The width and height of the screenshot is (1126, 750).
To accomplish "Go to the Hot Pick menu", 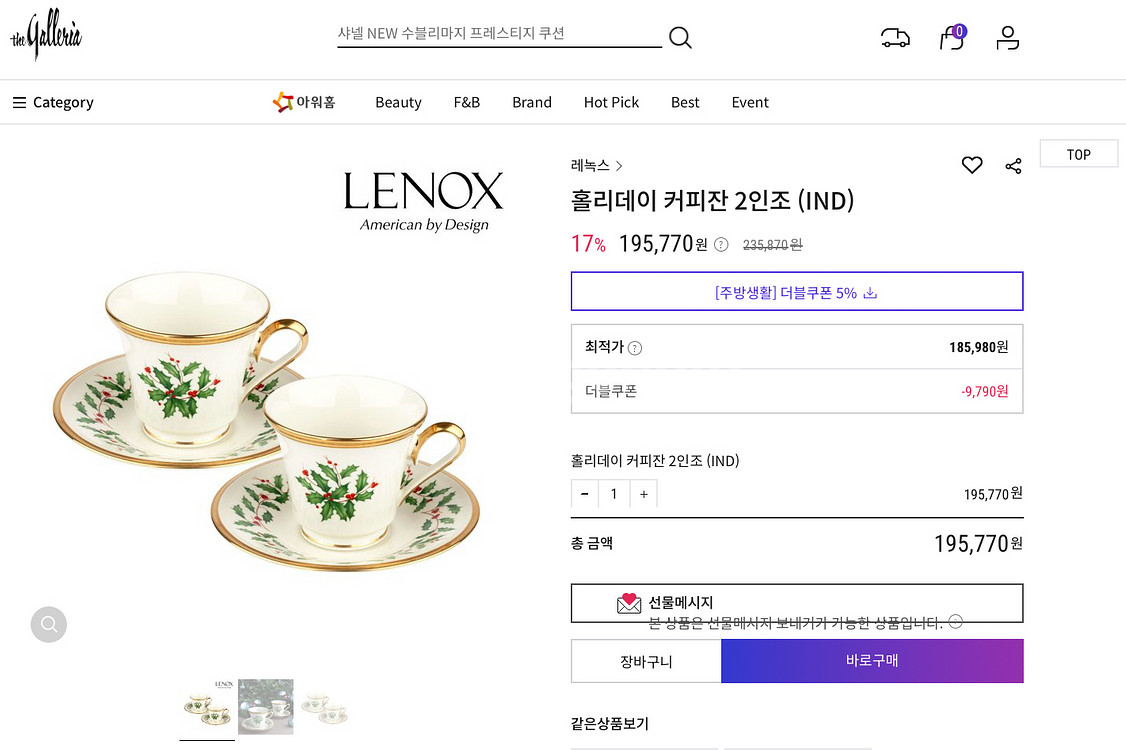I will [x=611, y=102].
